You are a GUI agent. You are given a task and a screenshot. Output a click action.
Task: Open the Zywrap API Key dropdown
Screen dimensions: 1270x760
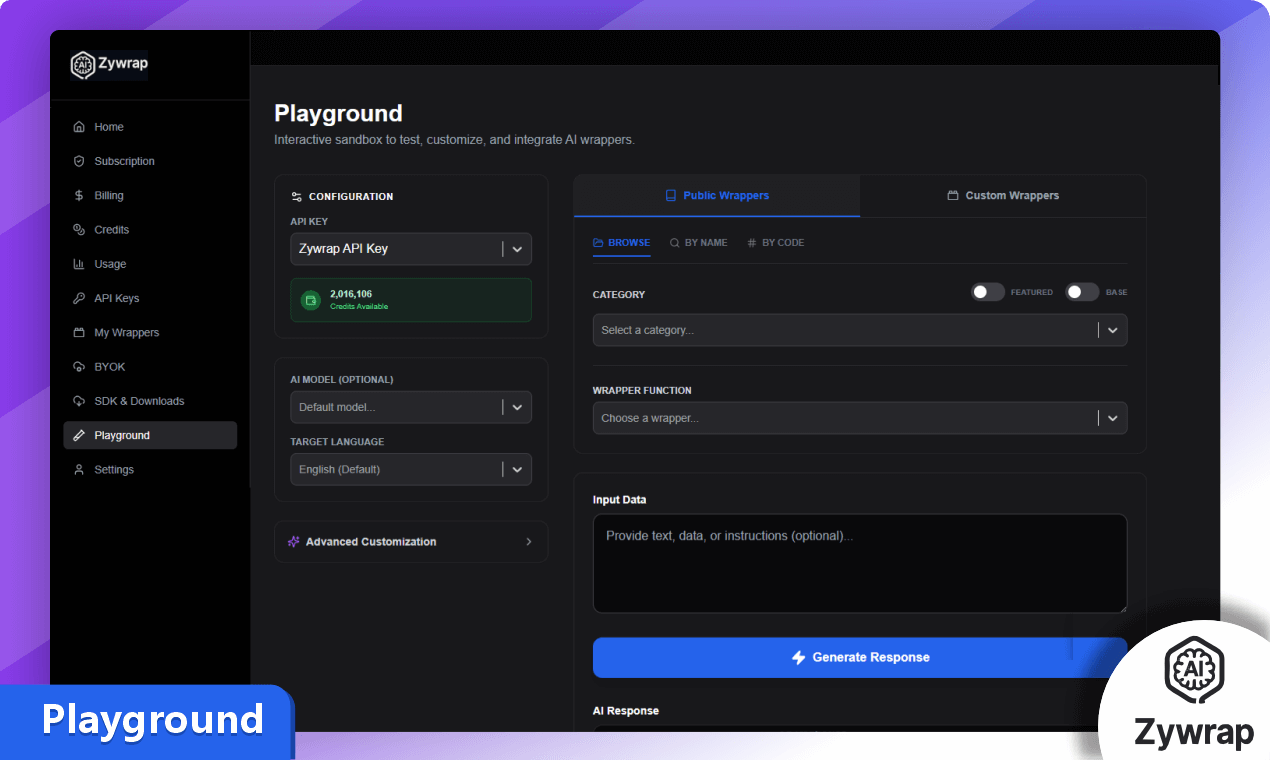[411, 248]
